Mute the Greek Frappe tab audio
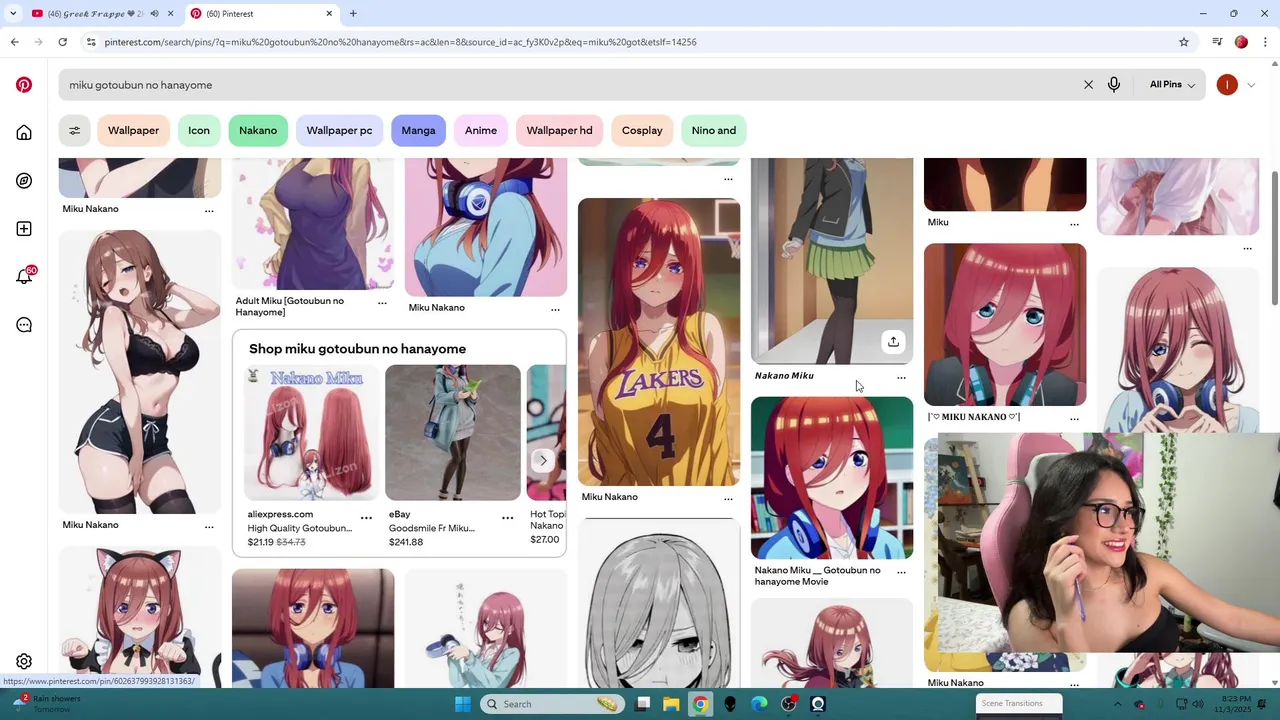The width and height of the screenshot is (1280, 720). (x=154, y=14)
